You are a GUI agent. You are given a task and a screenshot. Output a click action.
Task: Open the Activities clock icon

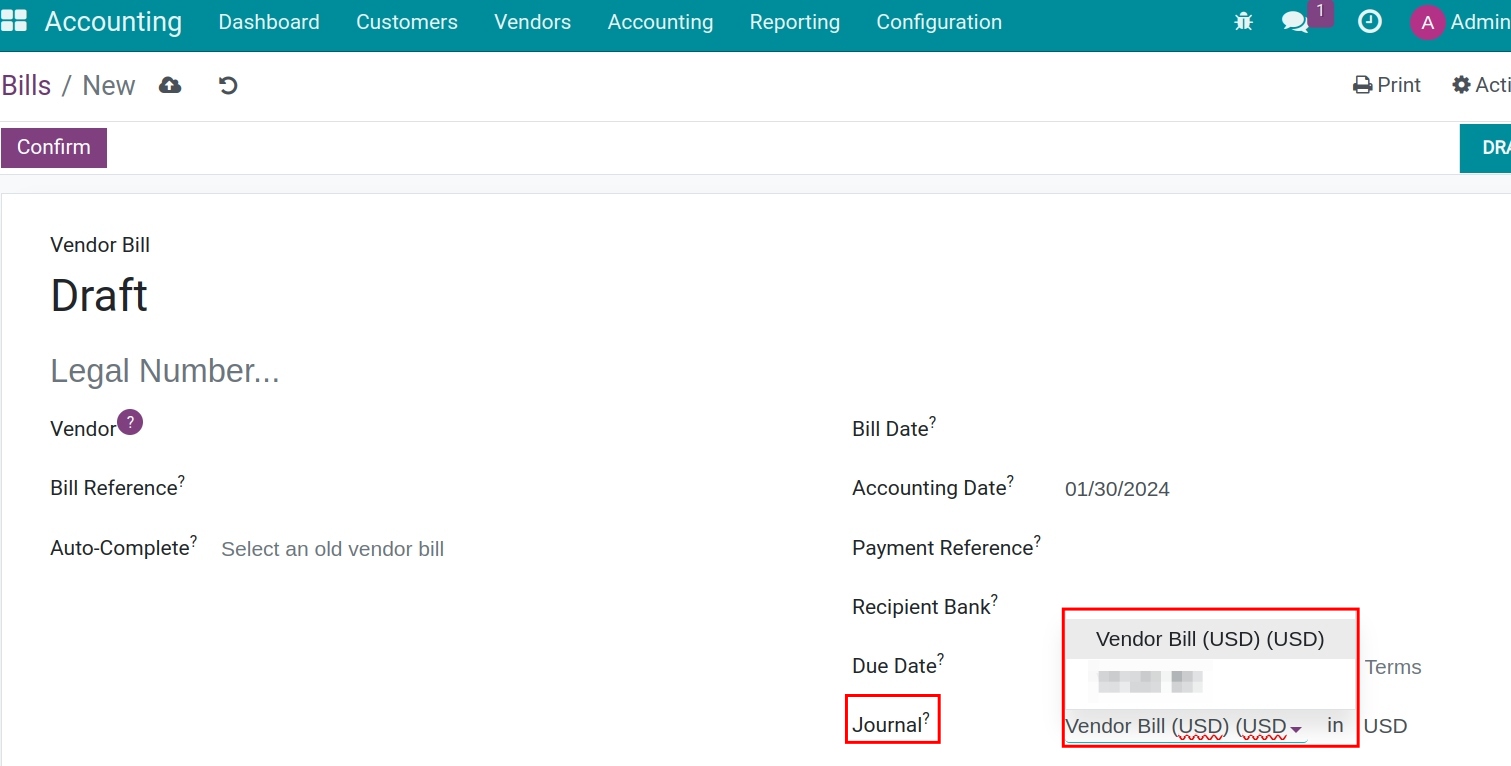click(x=1369, y=21)
